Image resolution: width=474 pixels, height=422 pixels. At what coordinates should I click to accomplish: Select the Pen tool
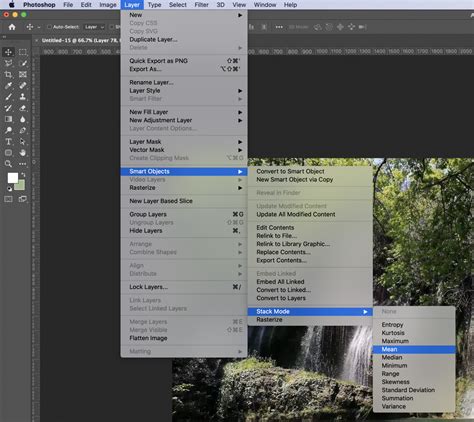[23, 130]
